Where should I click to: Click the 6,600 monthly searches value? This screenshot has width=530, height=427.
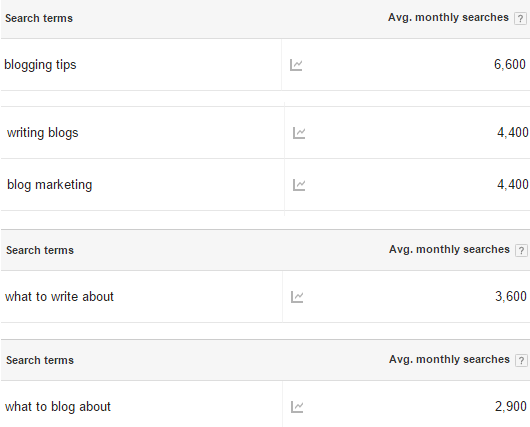pos(510,64)
